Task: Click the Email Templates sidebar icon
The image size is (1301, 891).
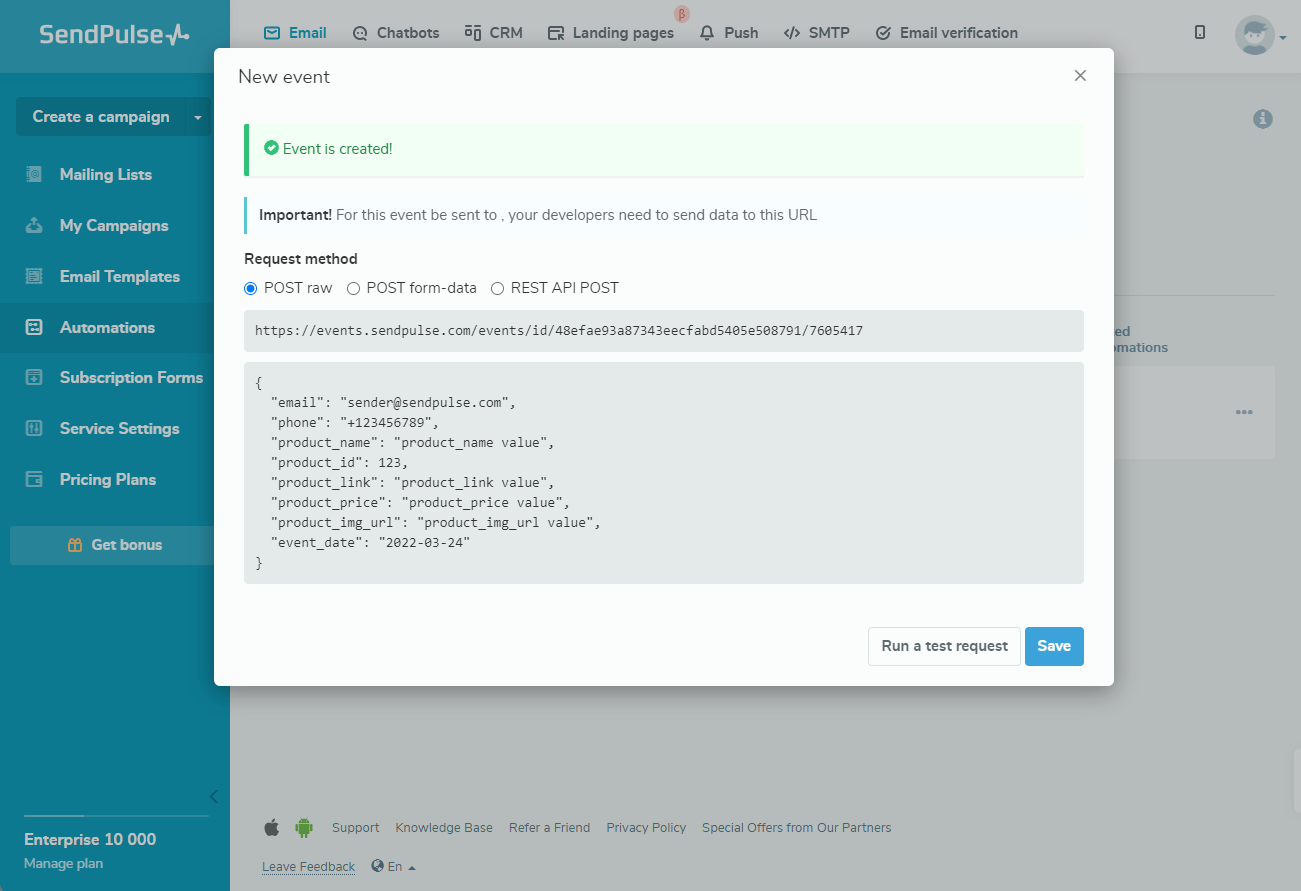Action: pyautogui.click(x=34, y=277)
